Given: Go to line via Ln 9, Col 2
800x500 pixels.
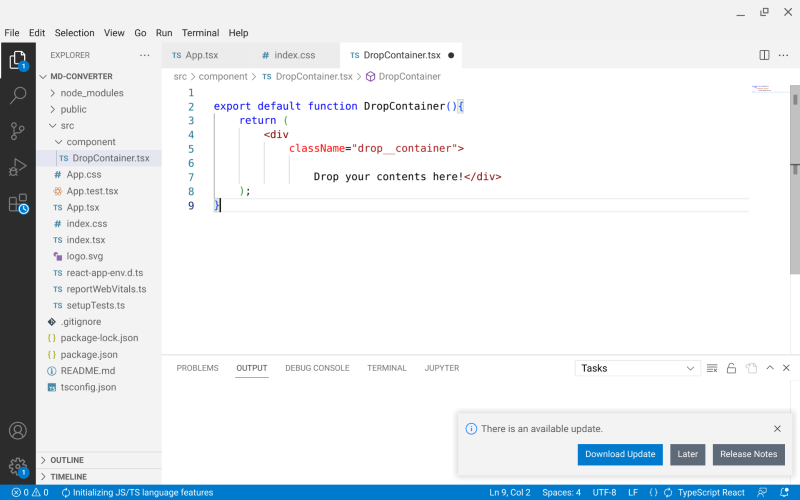Looking at the screenshot, I should (510, 492).
